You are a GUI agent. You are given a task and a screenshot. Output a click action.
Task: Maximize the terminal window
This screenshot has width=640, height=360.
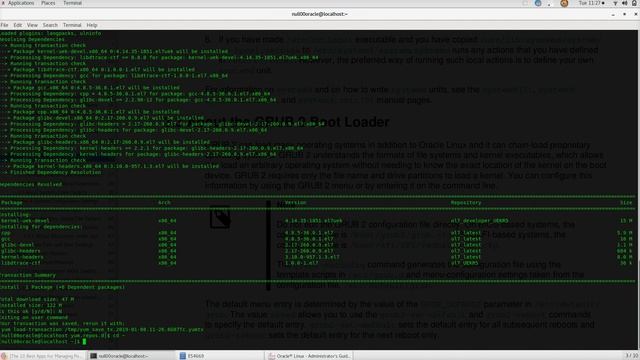tap(624, 14)
